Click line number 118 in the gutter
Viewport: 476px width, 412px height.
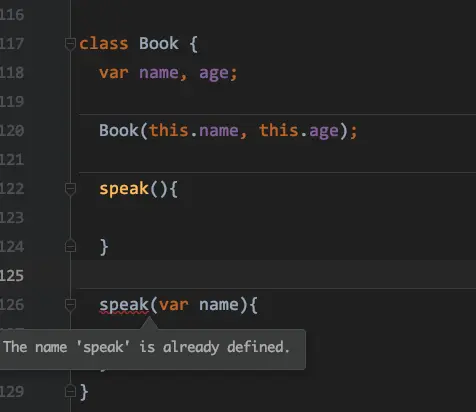[12, 73]
